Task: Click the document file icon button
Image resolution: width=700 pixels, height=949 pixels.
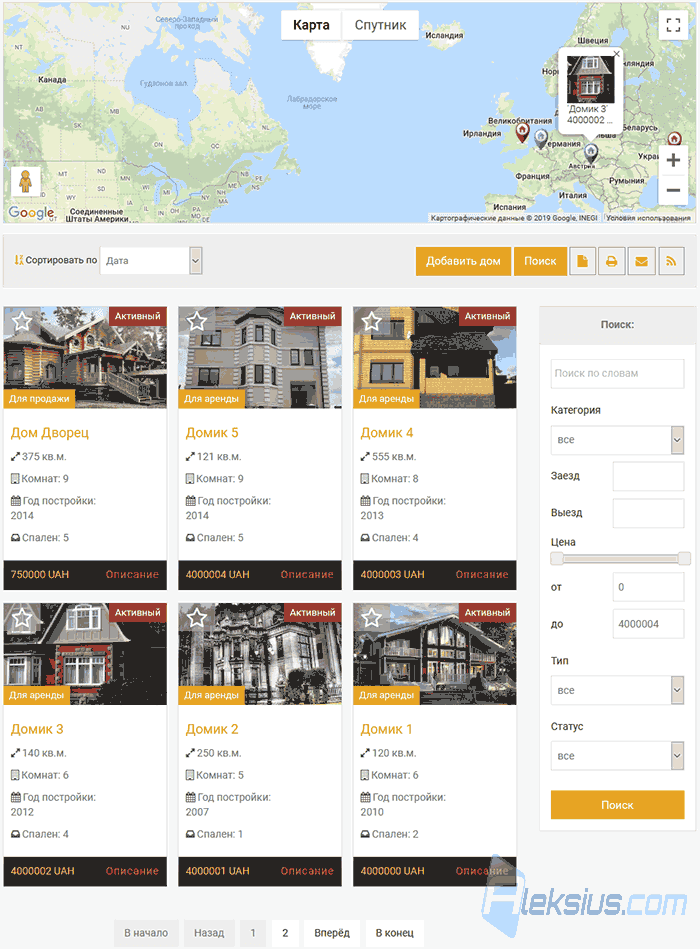Action: click(582, 261)
